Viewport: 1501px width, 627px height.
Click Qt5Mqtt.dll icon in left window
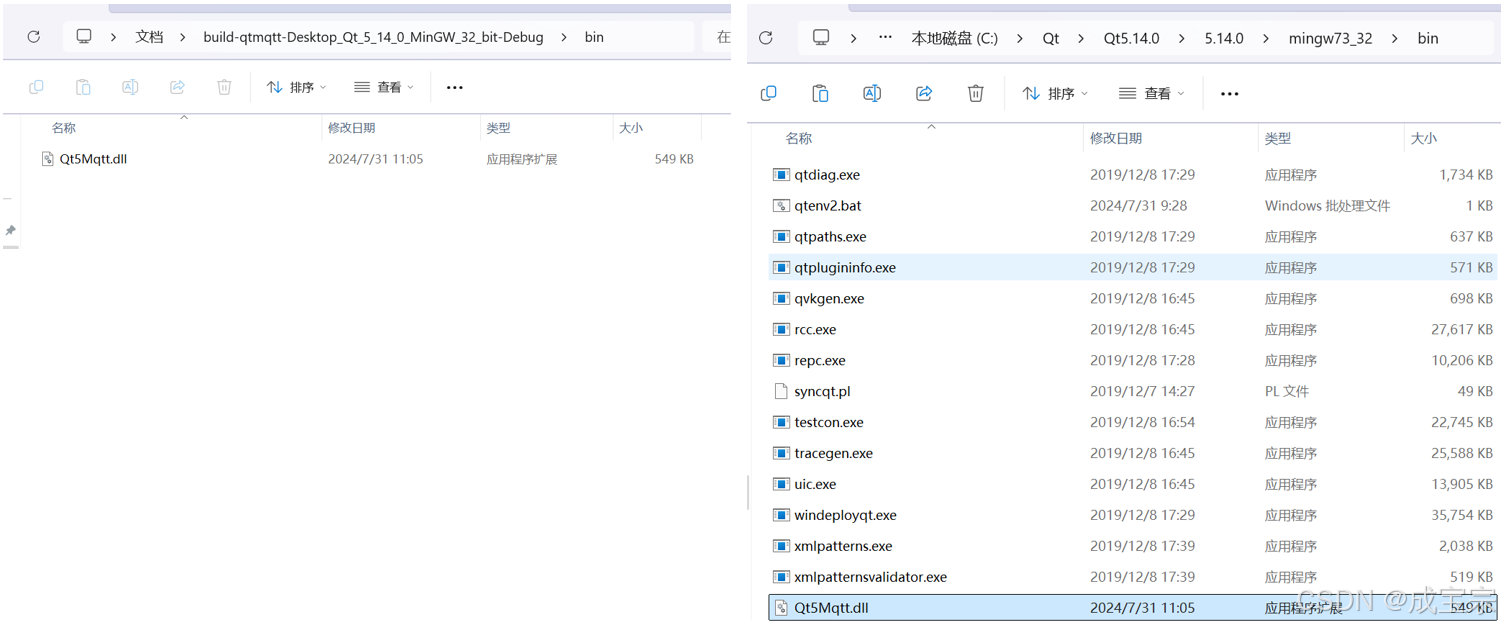point(47,159)
